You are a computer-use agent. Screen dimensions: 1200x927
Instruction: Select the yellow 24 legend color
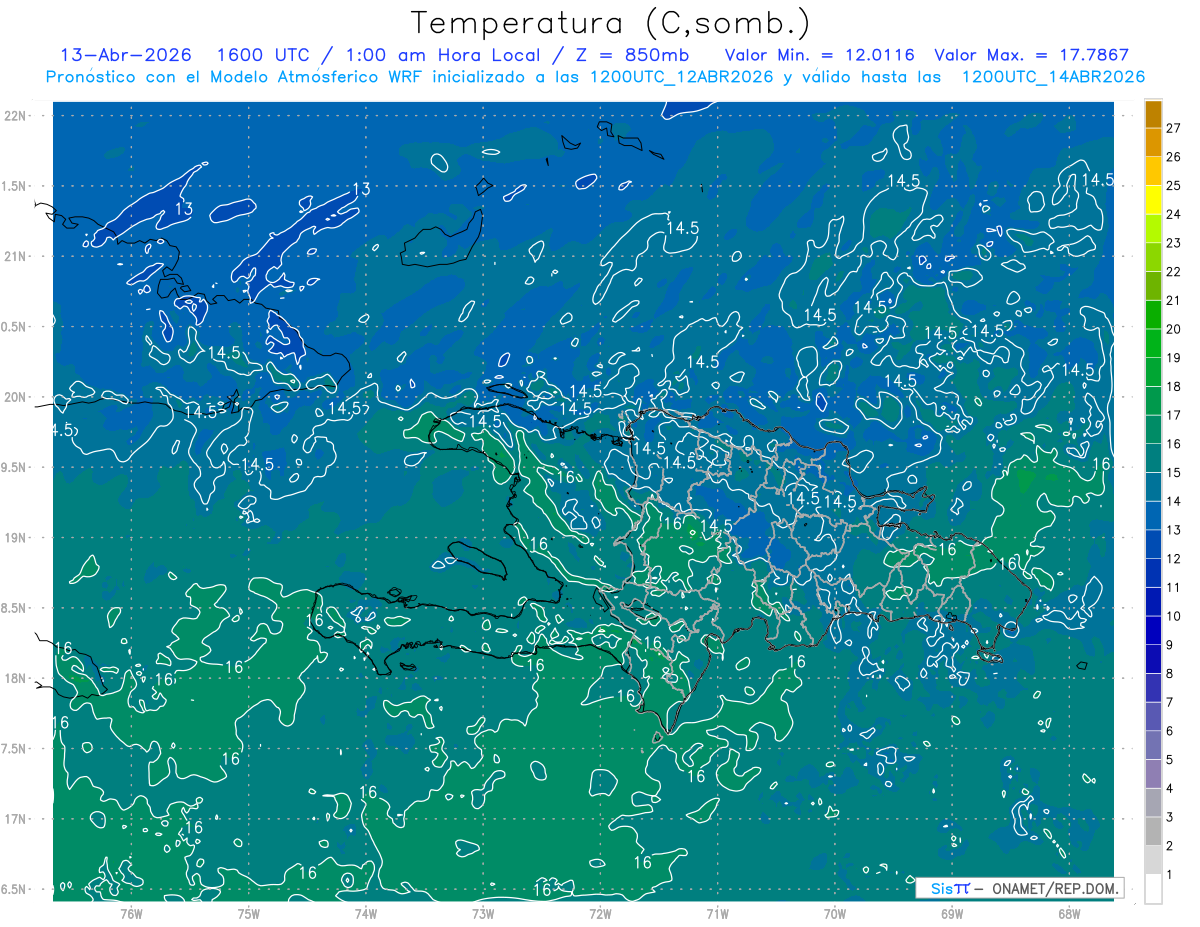1153,201
